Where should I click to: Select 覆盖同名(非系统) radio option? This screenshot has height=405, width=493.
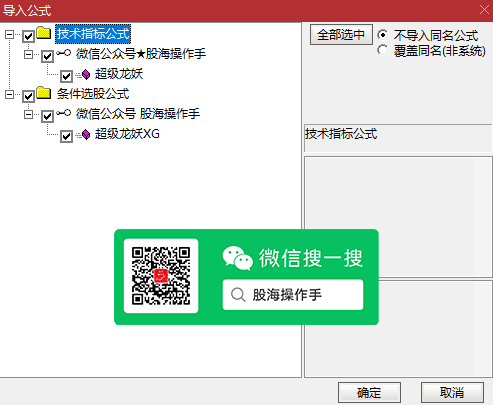click(x=382, y=50)
